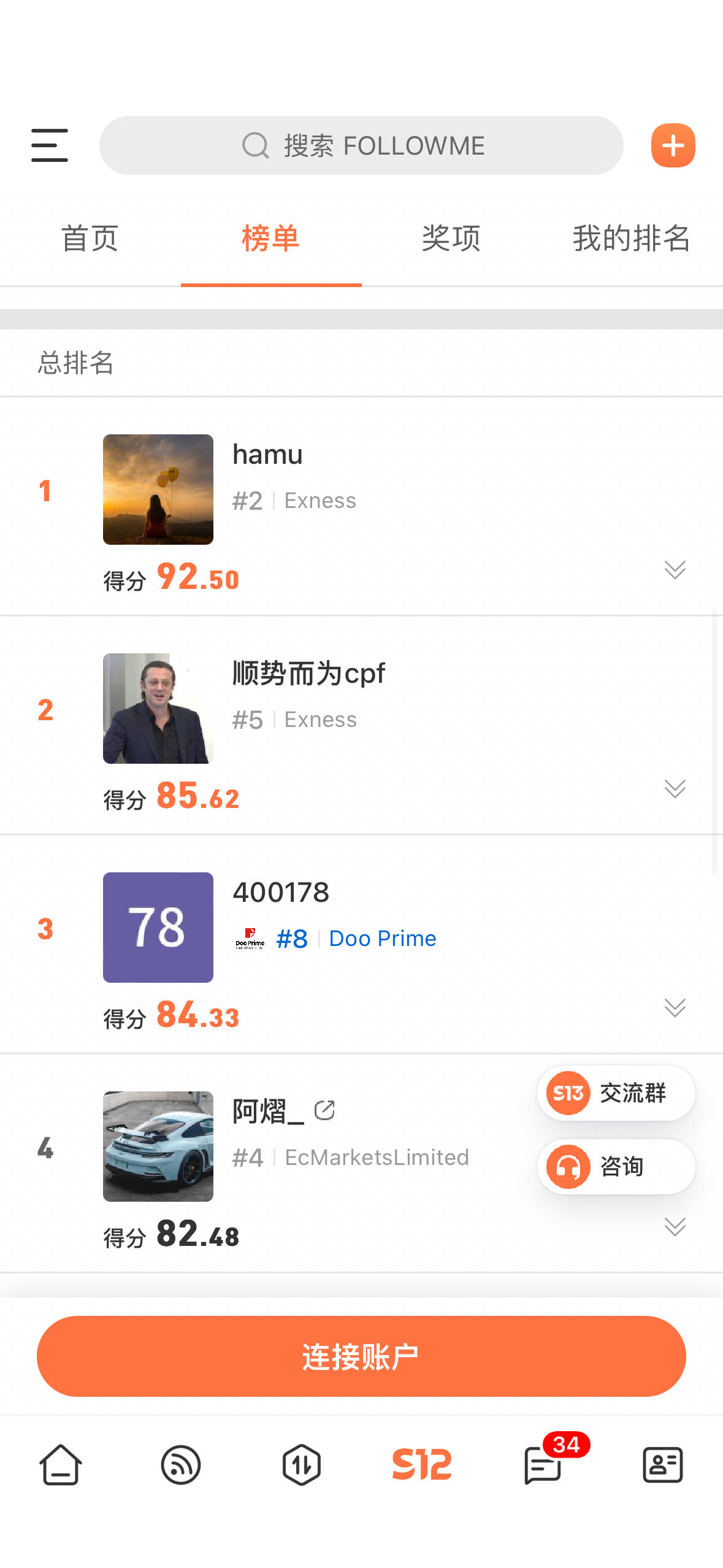
Task: Open the S12 contest icon in bottom bar
Action: [x=421, y=1464]
